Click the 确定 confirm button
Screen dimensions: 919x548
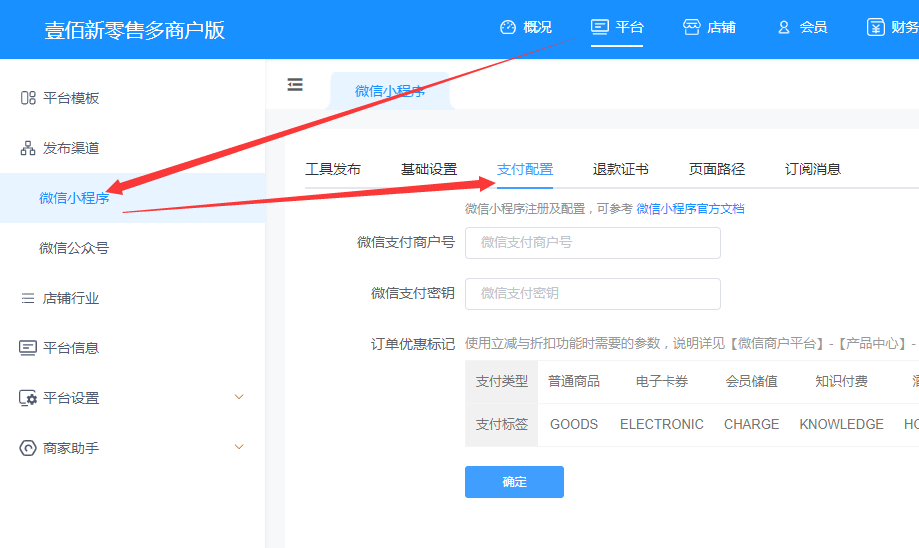pyautogui.click(x=514, y=482)
